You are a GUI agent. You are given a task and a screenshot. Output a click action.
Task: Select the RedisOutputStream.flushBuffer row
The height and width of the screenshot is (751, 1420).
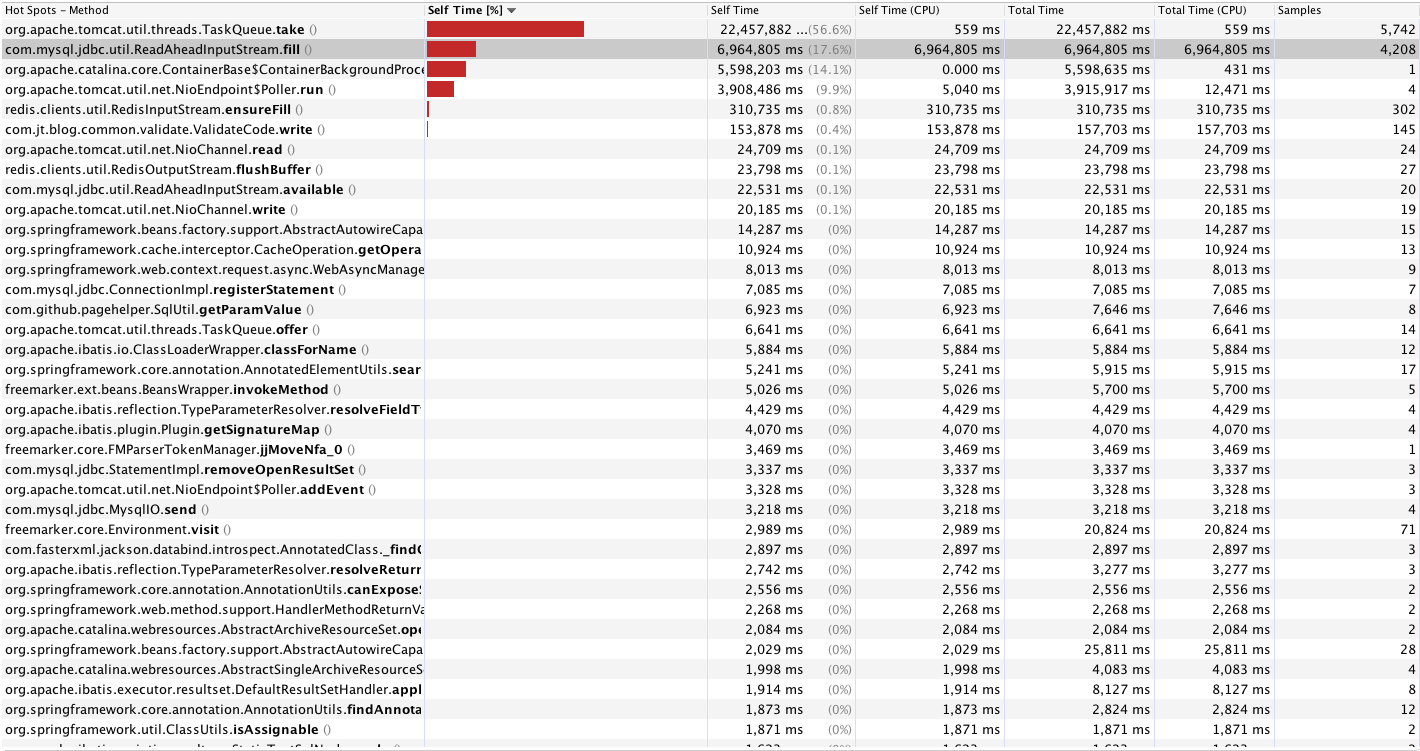tap(710, 170)
